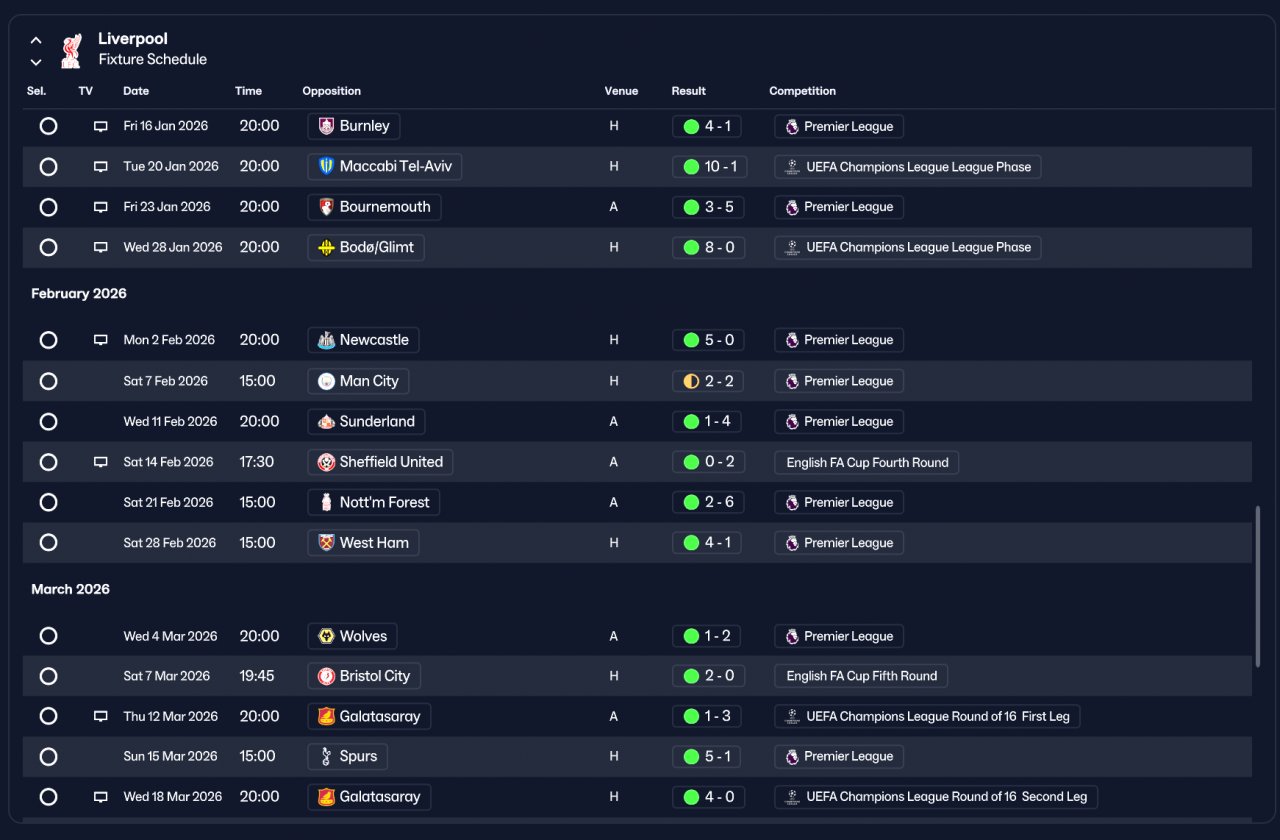Click the vertical scrollbar thumb

[x=1258, y=586]
